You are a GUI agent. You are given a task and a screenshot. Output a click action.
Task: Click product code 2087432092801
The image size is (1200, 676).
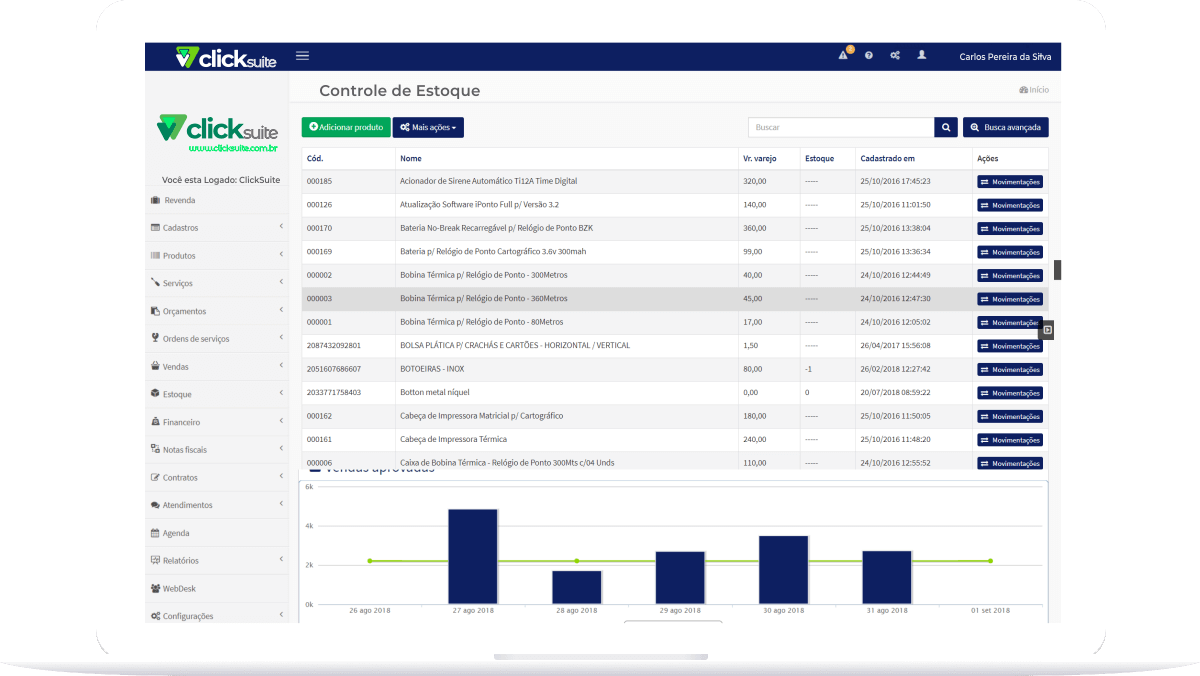coord(334,345)
